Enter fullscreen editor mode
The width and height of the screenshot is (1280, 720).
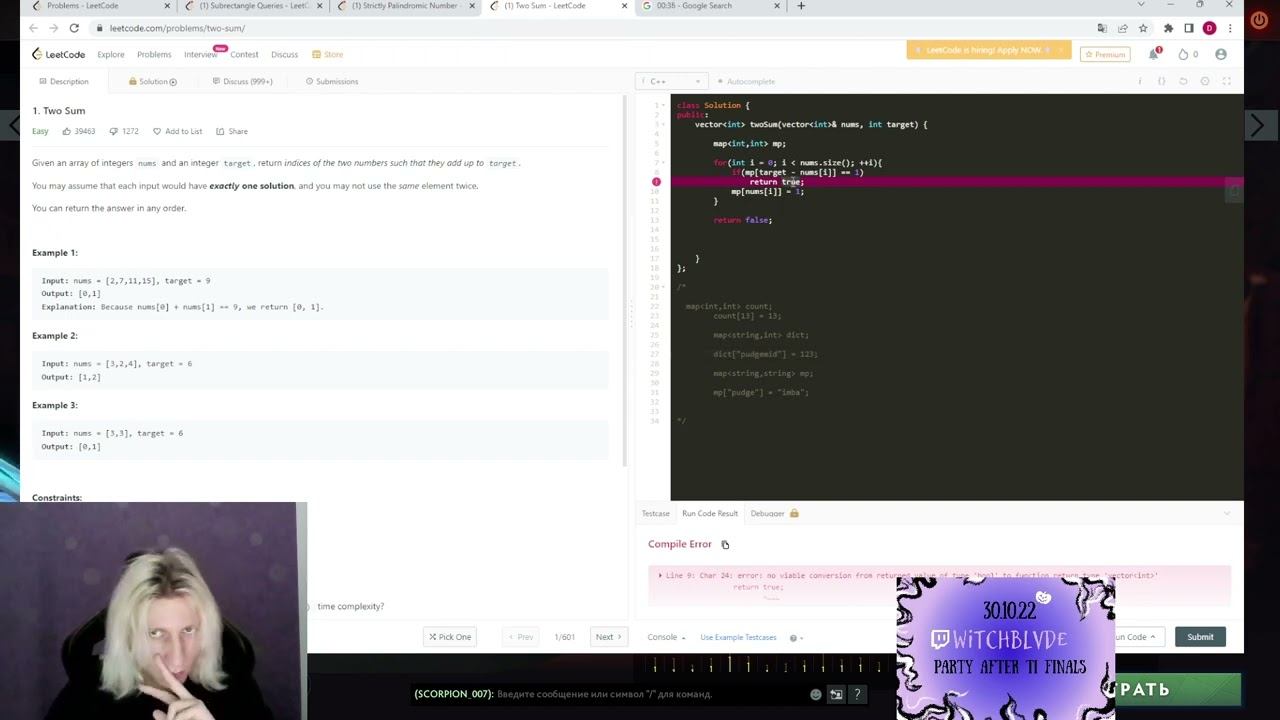pos(1227,81)
